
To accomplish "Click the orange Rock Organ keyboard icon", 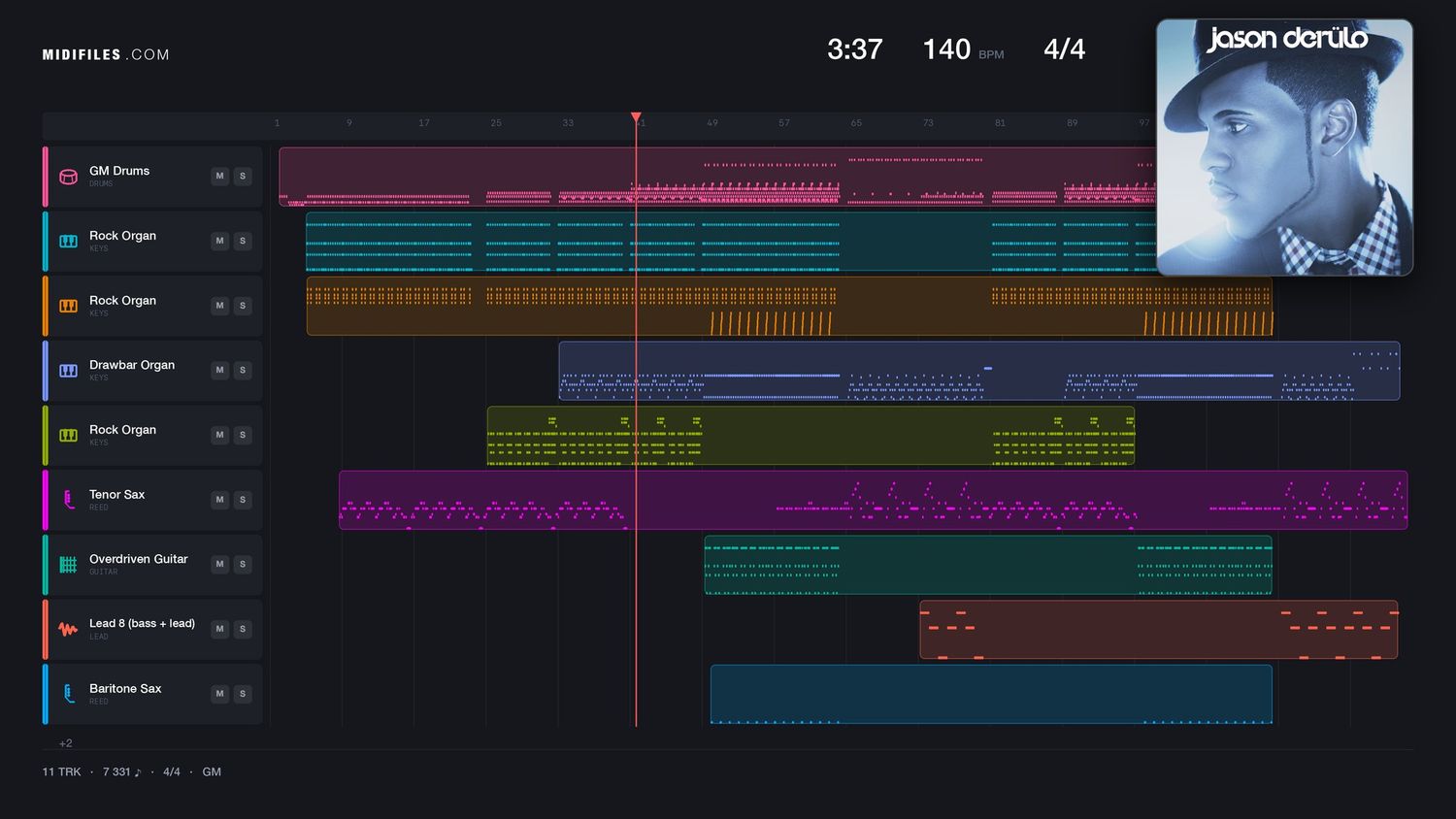I will pos(68,306).
